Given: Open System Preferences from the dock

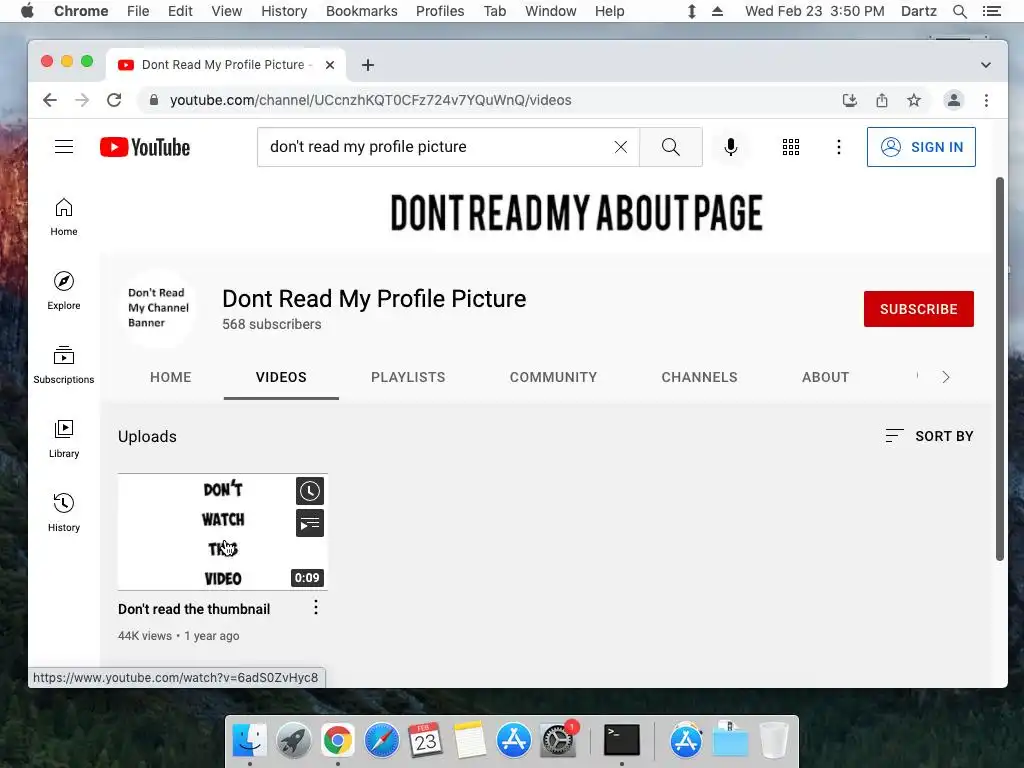Looking at the screenshot, I should 558,740.
